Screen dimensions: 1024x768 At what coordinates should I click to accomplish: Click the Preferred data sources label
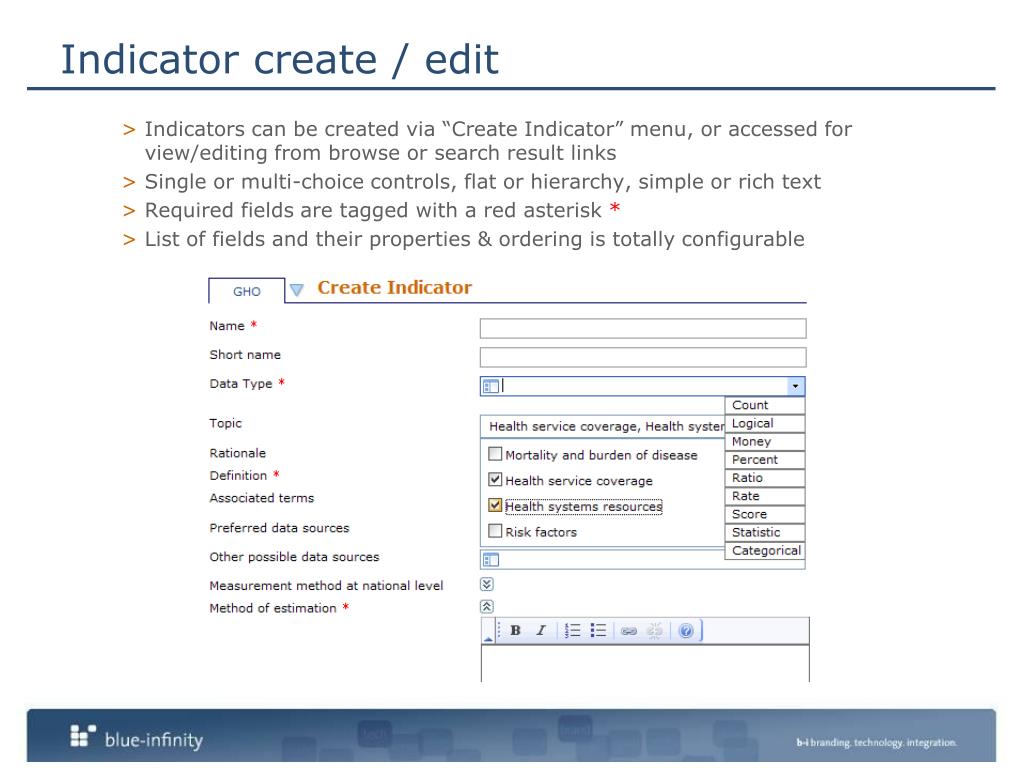coord(280,528)
